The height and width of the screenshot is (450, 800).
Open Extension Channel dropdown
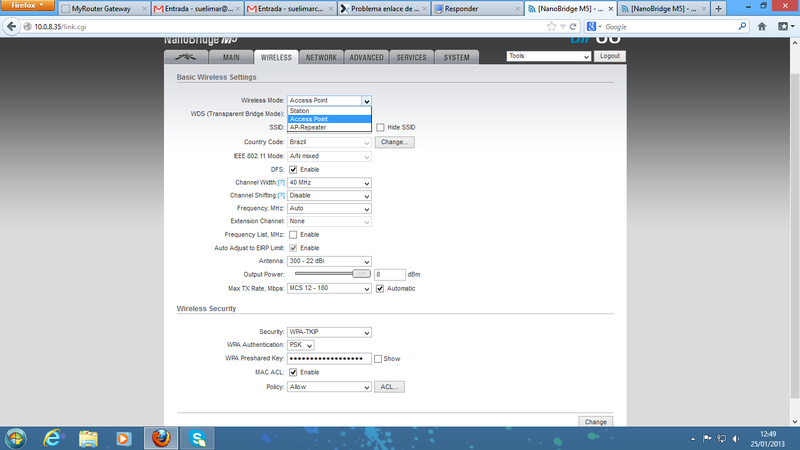[x=329, y=221]
